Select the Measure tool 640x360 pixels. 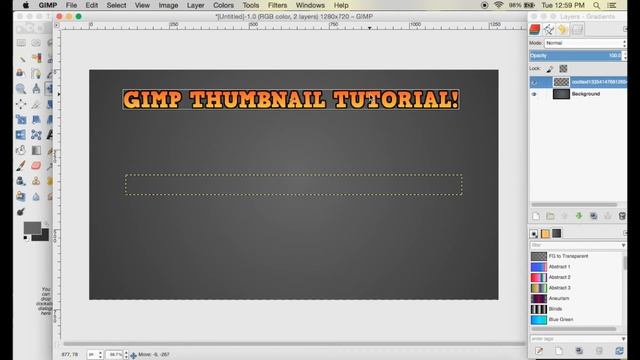(36, 89)
